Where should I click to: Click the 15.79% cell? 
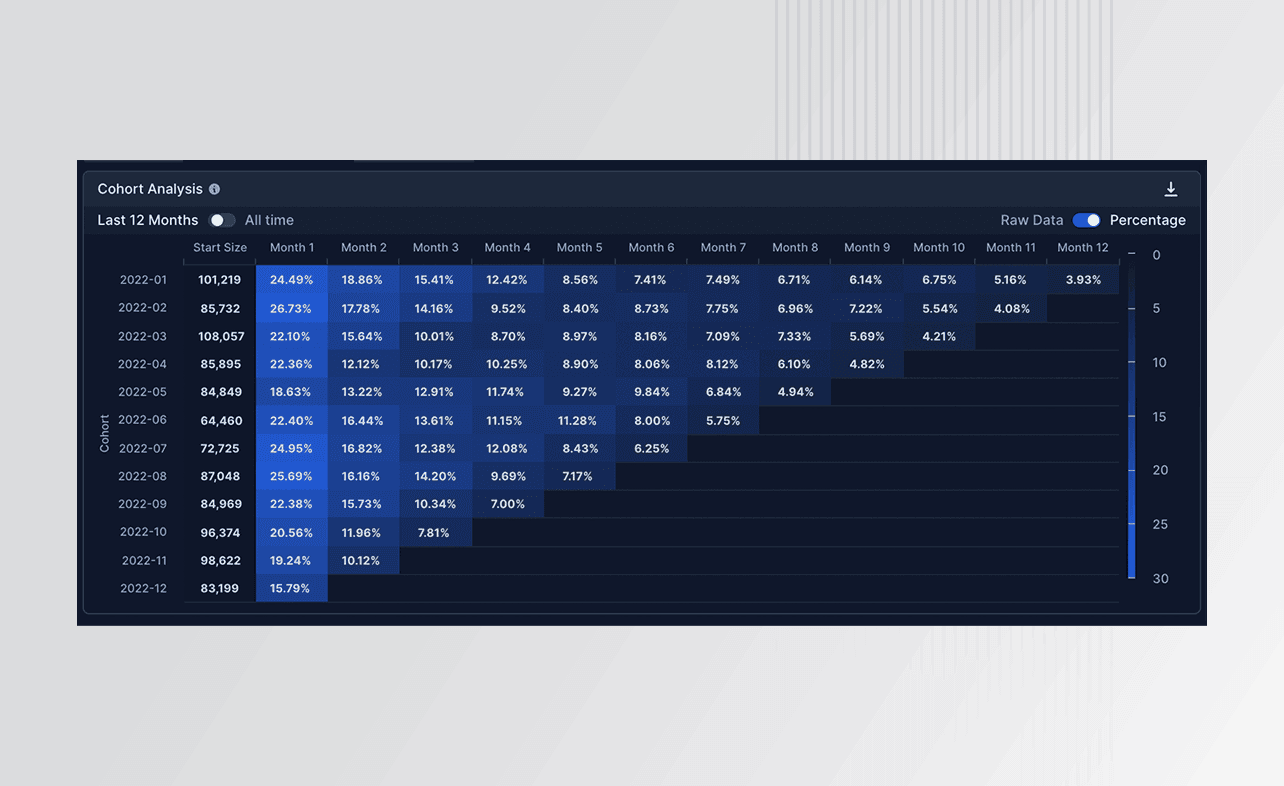coord(292,588)
